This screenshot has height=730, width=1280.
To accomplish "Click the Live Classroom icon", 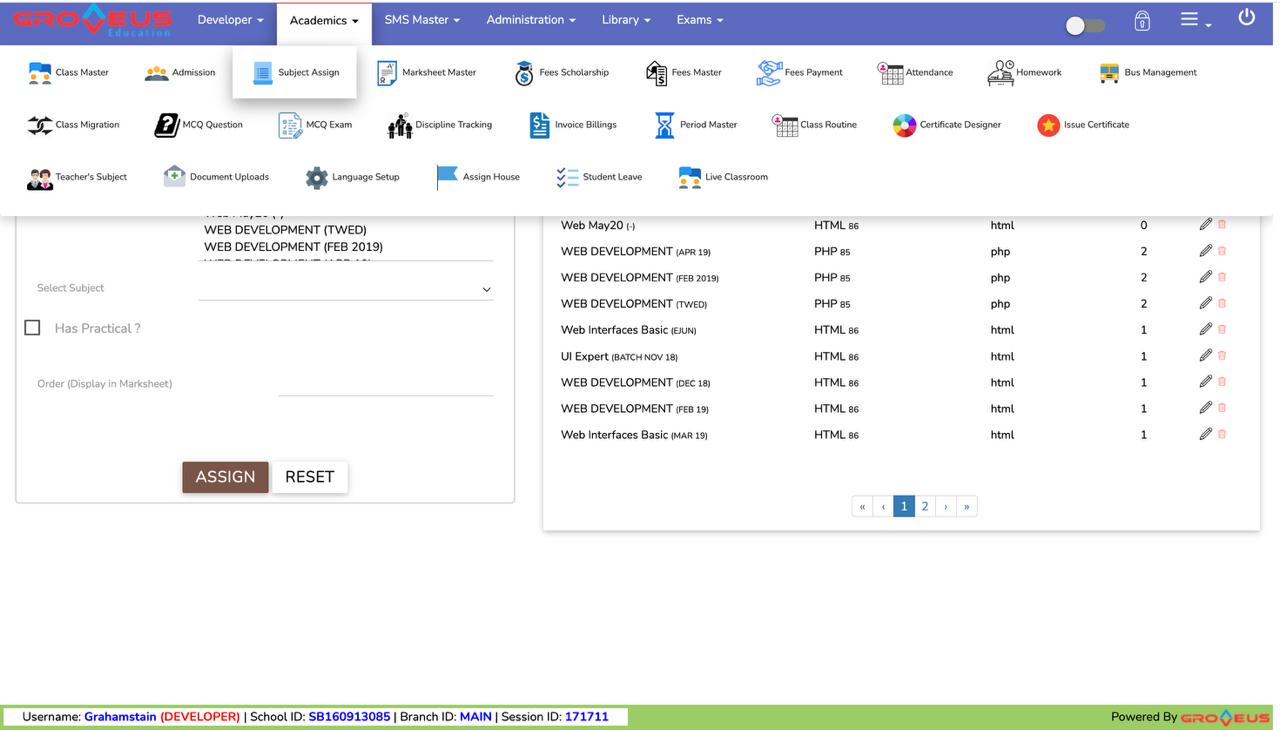I will point(690,177).
